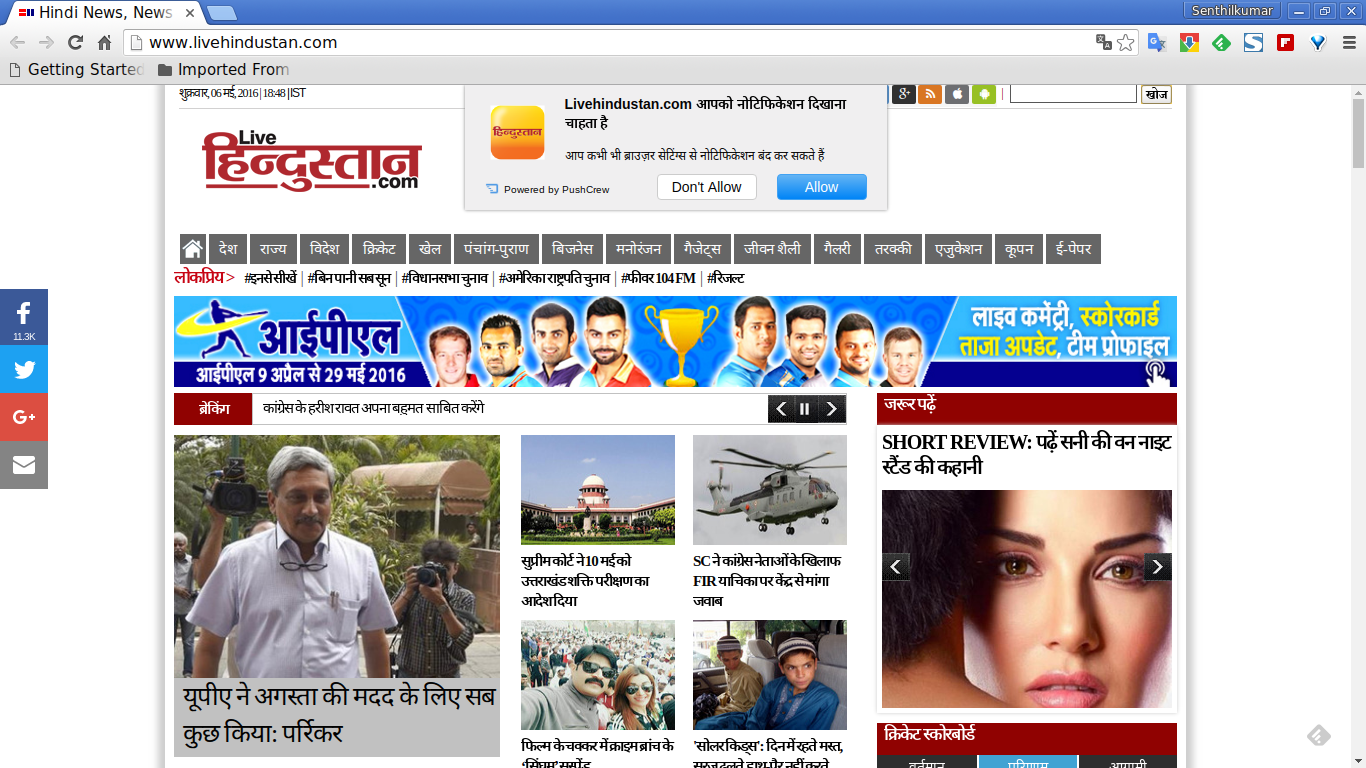The height and width of the screenshot is (768, 1366).
Task: Share on Google+ from the side bar
Action: (x=24, y=417)
